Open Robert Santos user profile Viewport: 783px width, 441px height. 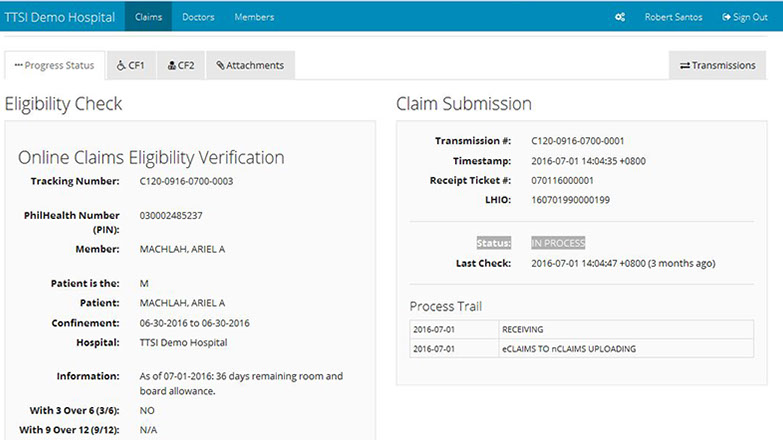pos(673,17)
